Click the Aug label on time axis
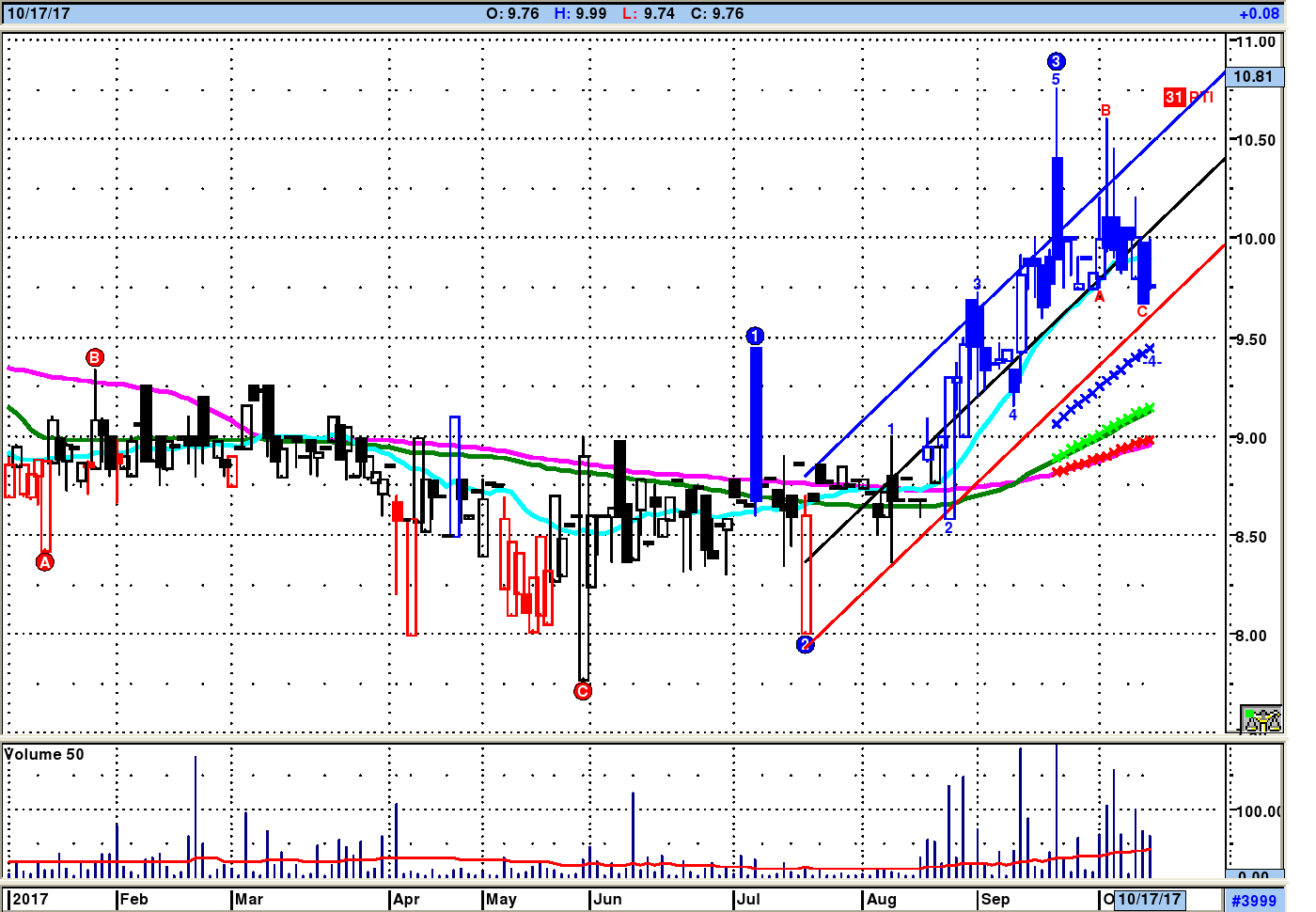Viewport: 1316px width, 912px height. [x=881, y=899]
